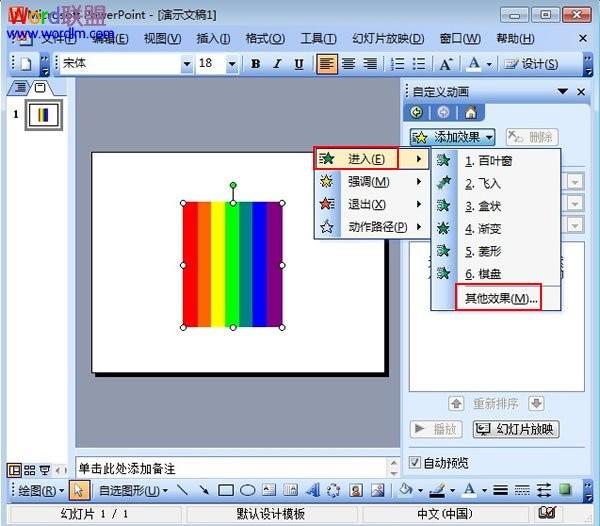This screenshot has height=526, width=600.
Task: Activate the Select Objects arrow tool
Action: 79,490
